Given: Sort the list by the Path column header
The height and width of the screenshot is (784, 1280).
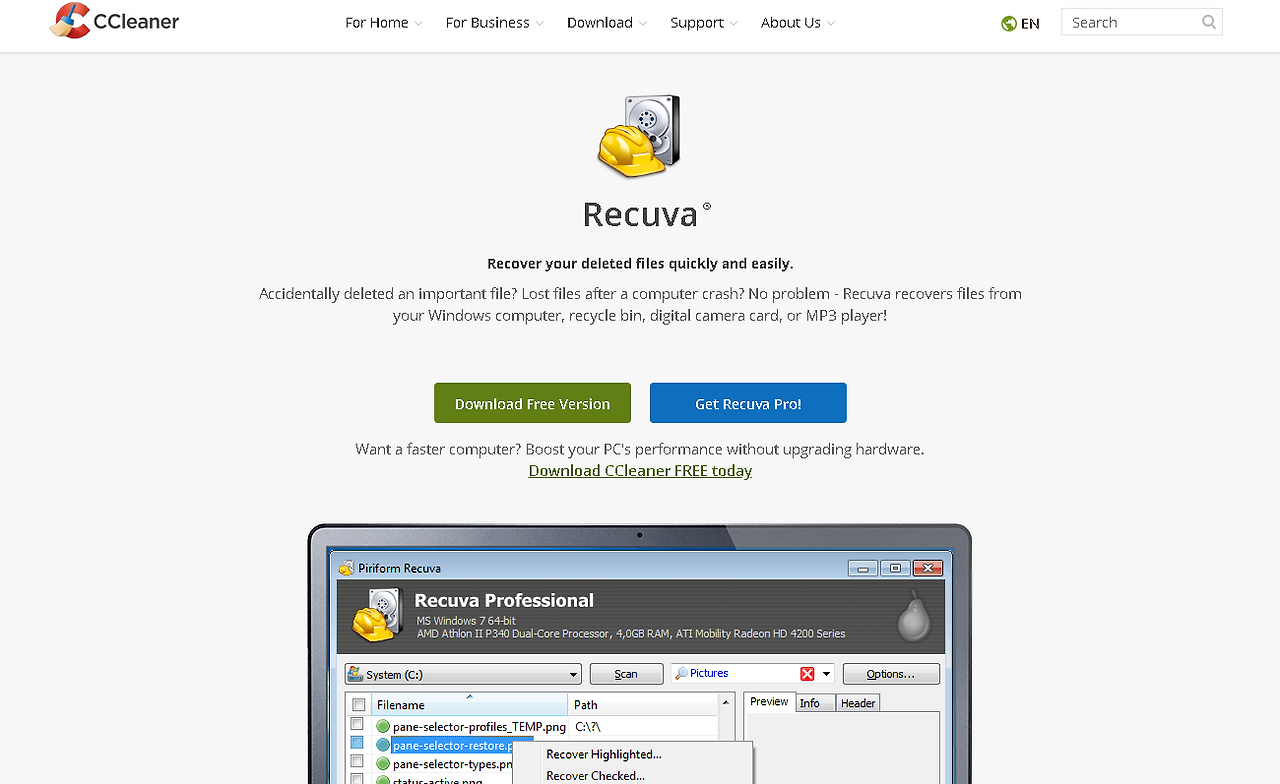Looking at the screenshot, I should click(x=643, y=705).
